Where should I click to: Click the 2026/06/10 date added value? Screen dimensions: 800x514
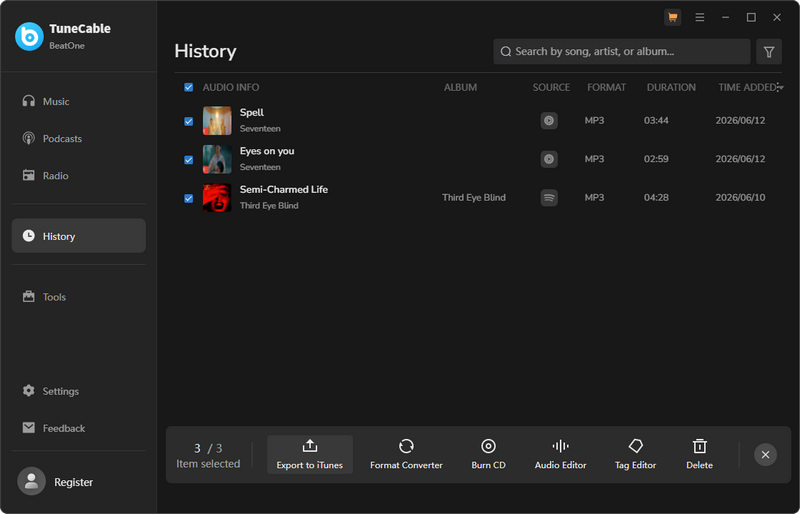pyautogui.click(x=740, y=198)
